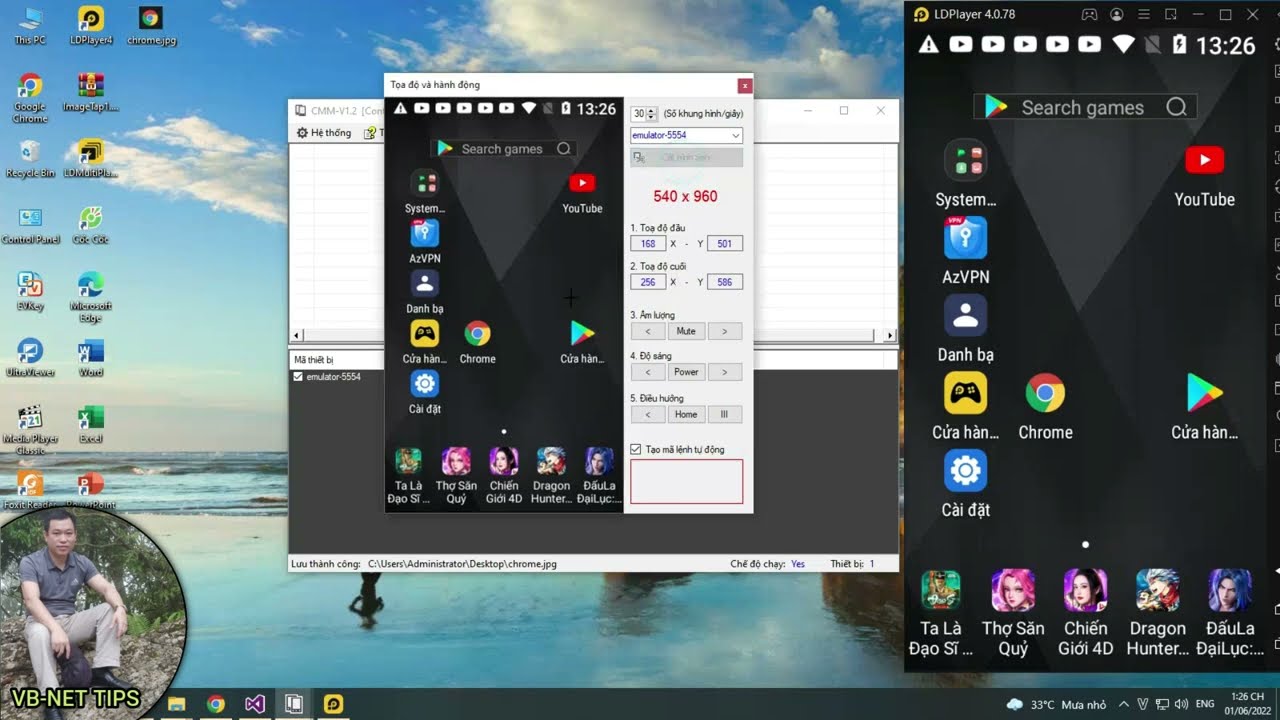Click the recent-apps III button under Điều hướng
Viewport: 1280px width, 720px height.
(725, 414)
